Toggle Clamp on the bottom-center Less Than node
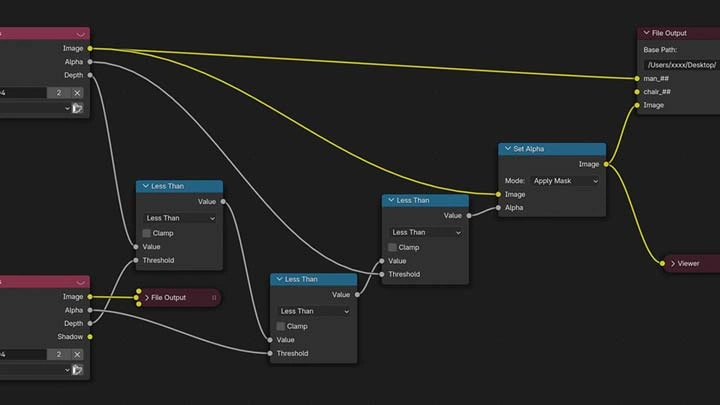This screenshot has width=720, height=405. [x=281, y=326]
